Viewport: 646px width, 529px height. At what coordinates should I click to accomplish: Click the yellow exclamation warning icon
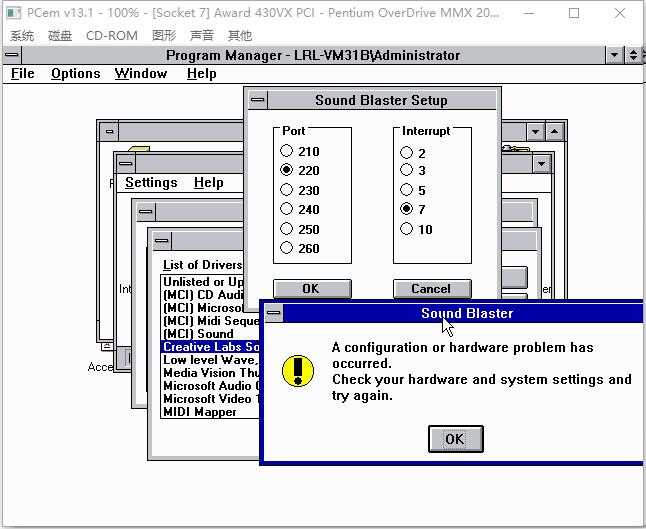(x=298, y=371)
